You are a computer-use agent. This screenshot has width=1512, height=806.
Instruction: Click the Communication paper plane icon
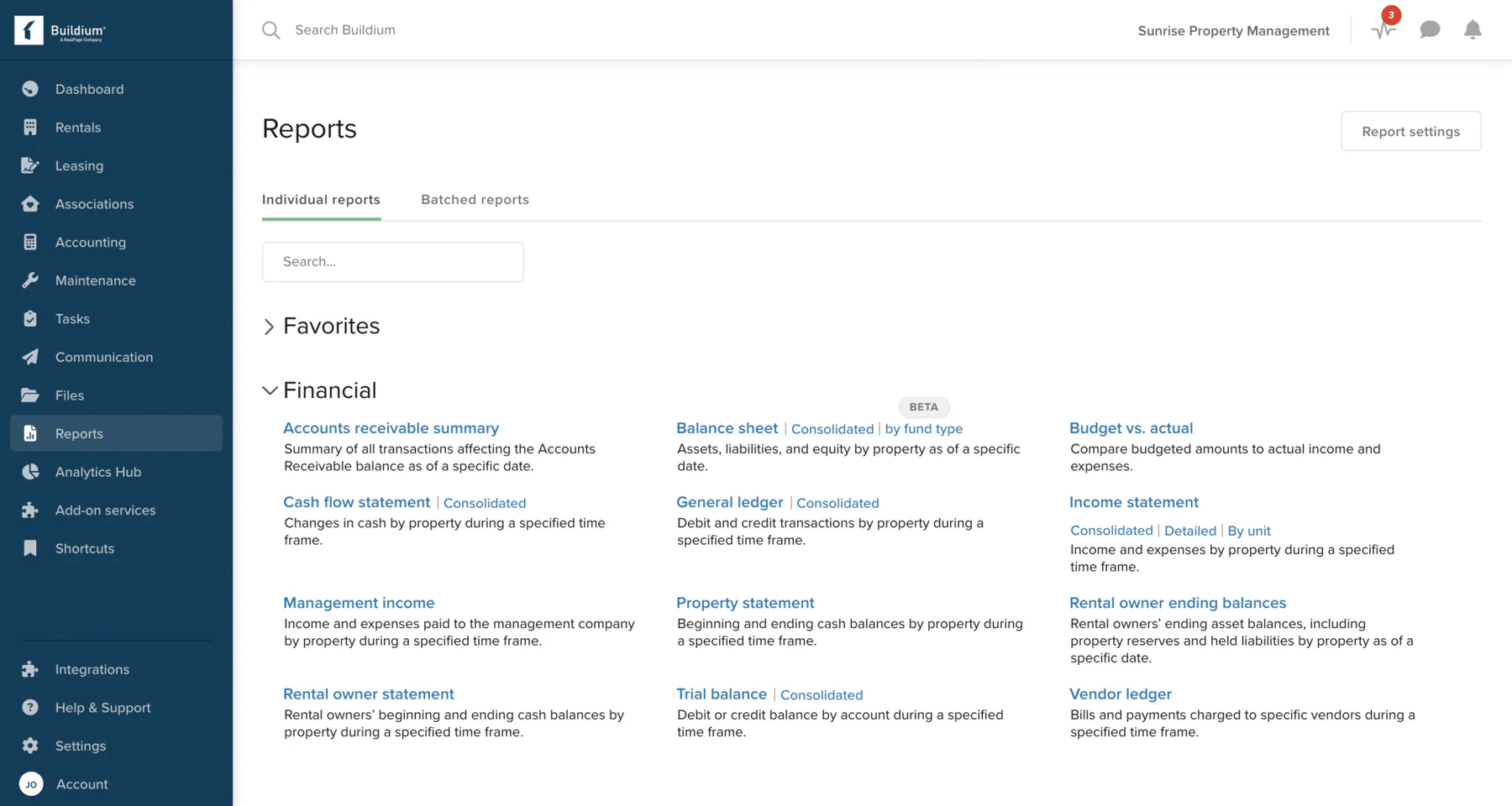pyautogui.click(x=30, y=357)
